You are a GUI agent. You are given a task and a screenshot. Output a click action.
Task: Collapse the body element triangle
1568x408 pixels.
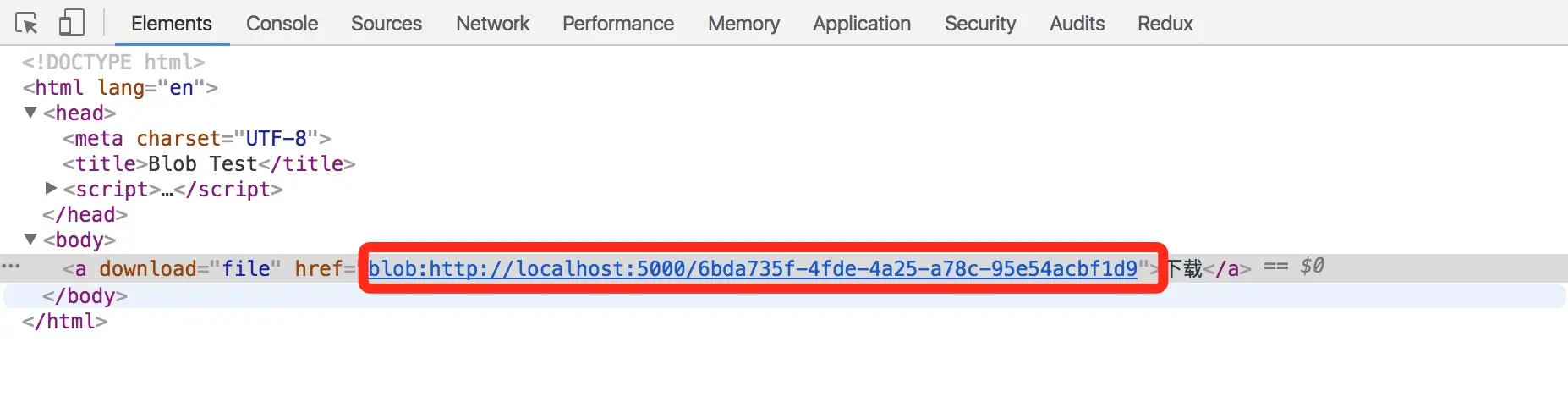click(30, 240)
